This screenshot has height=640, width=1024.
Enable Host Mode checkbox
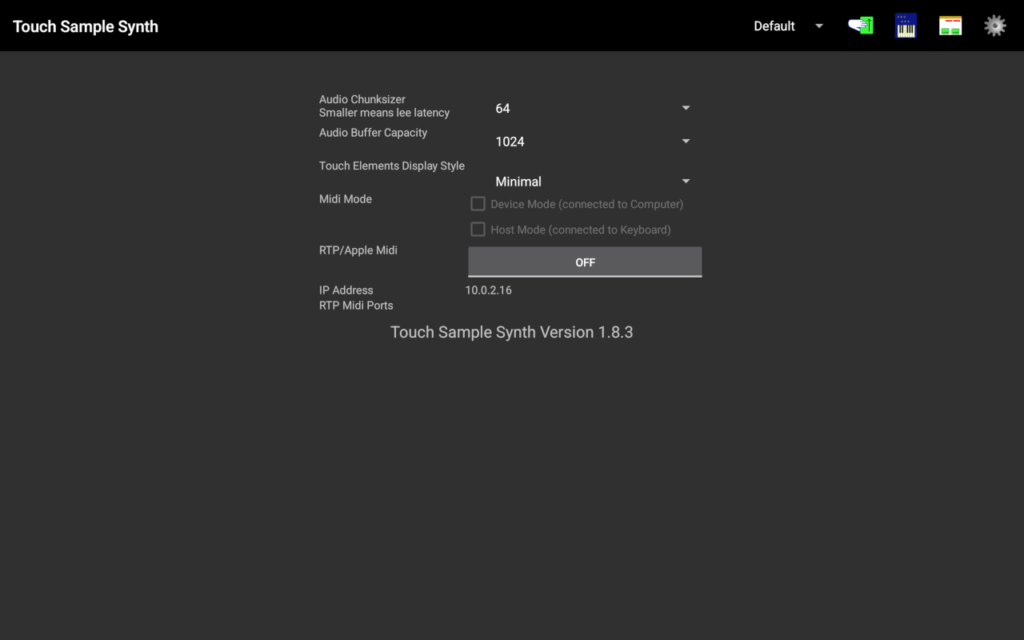(478, 229)
